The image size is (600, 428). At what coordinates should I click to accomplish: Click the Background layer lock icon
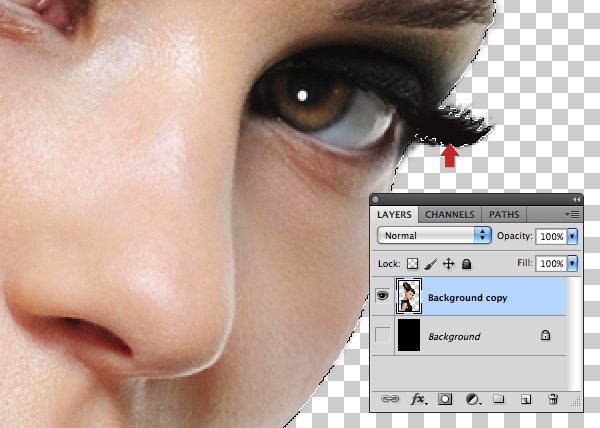pos(545,335)
